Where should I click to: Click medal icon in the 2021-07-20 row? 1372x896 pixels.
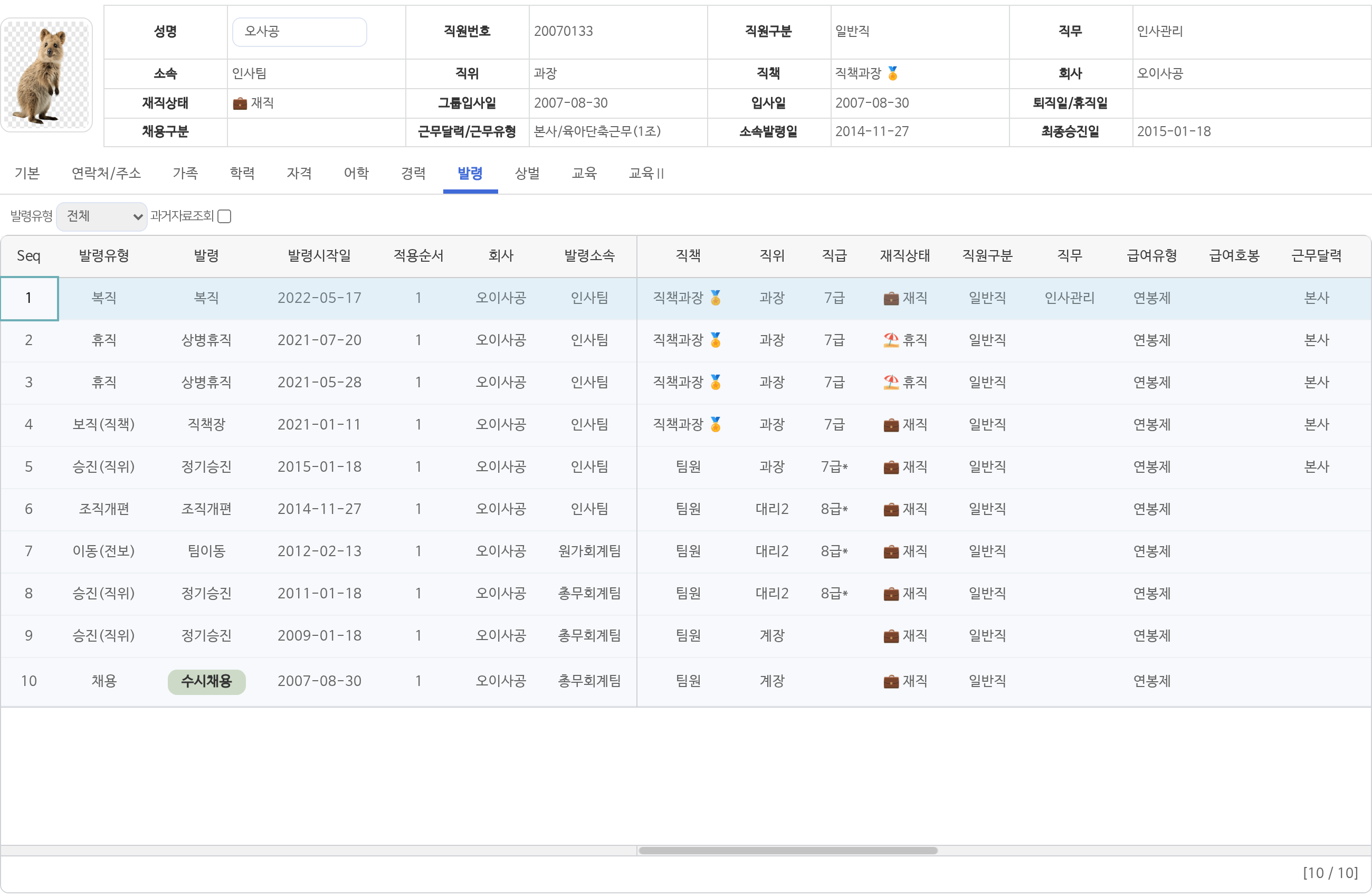tap(716, 340)
